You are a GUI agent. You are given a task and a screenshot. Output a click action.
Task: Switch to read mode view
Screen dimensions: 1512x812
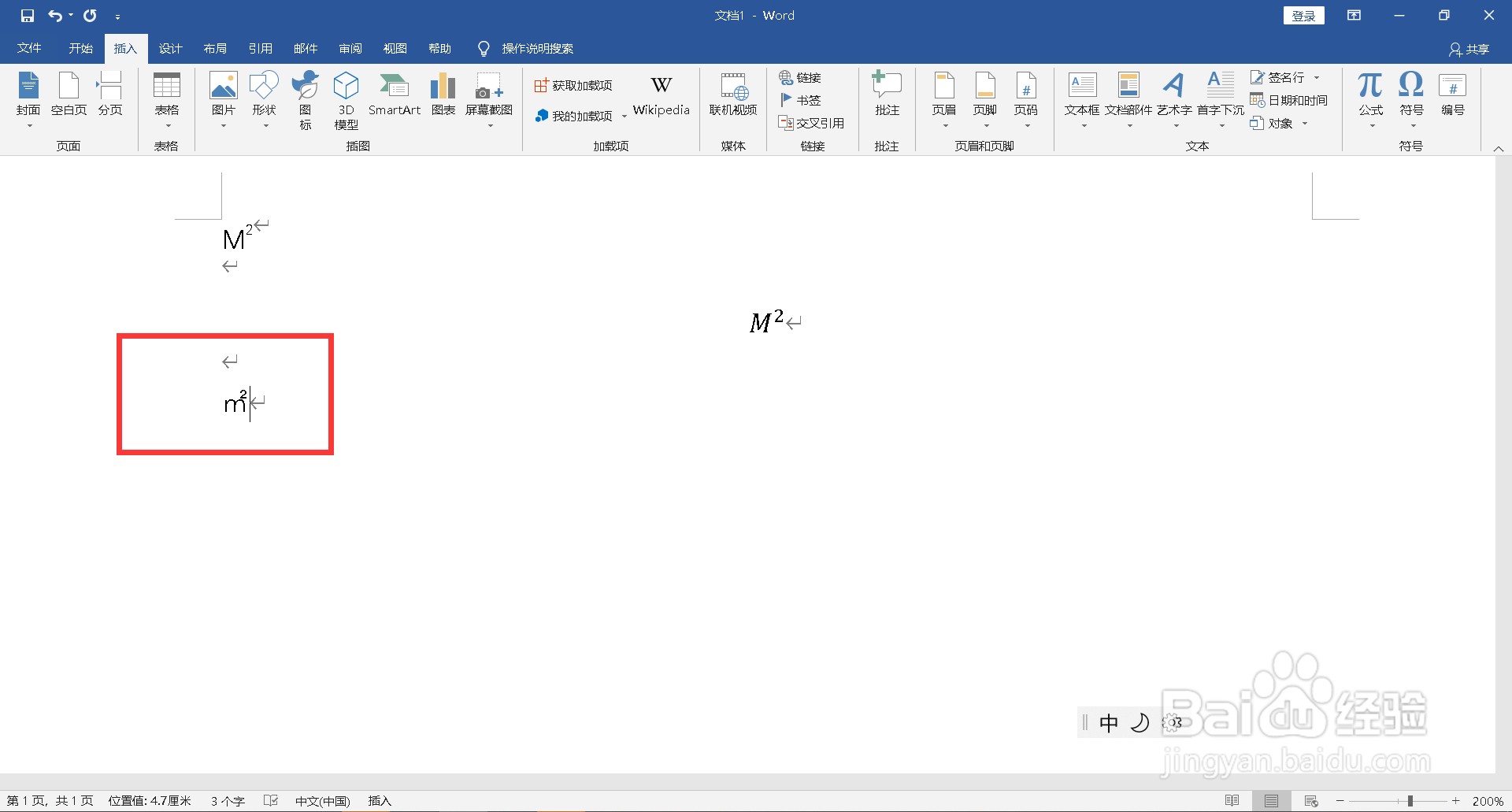(x=1232, y=801)
